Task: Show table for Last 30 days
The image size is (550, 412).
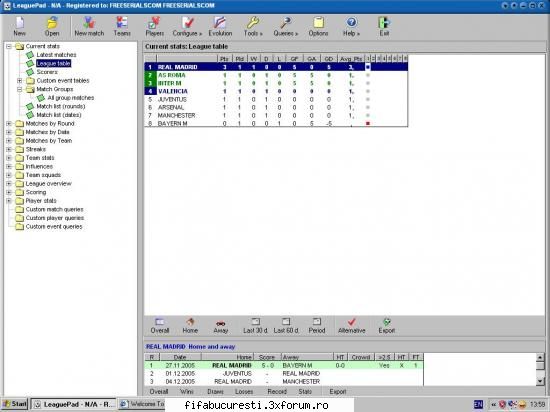Action: tap(255, 326)
